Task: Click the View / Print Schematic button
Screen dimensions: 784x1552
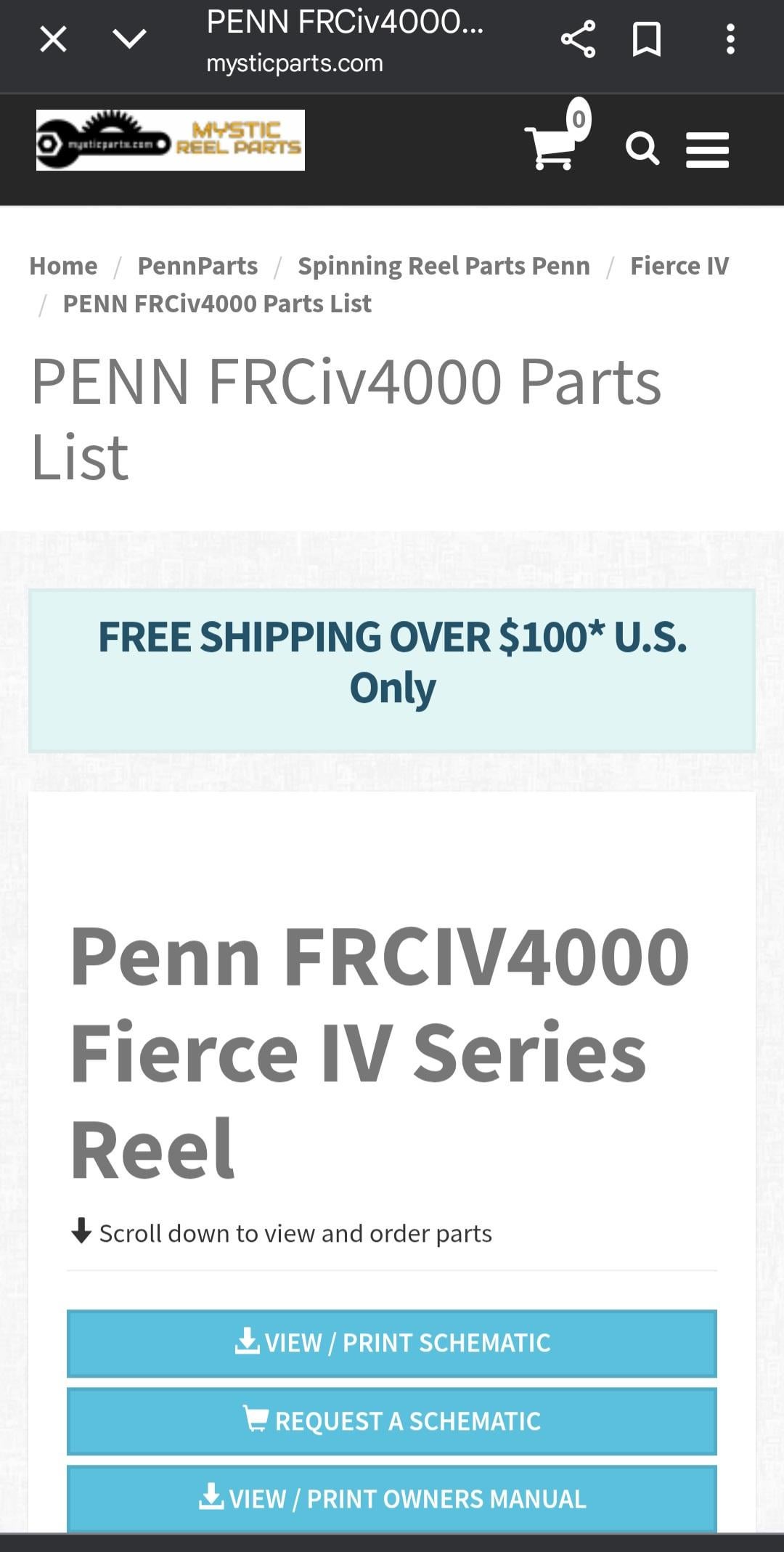Action: tap(392, 1343)
